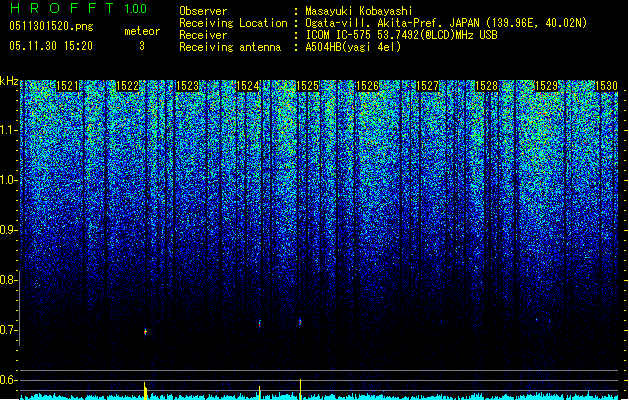Click the meteor echo just after 1522
Screen dimensions: 629x400
pos(145,332)
